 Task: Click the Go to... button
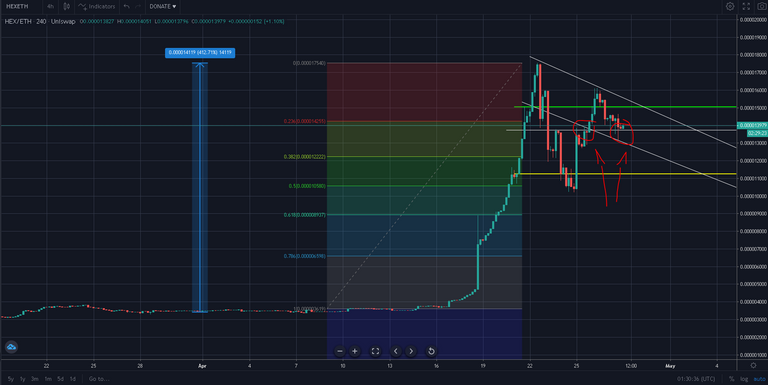point(99,379)
